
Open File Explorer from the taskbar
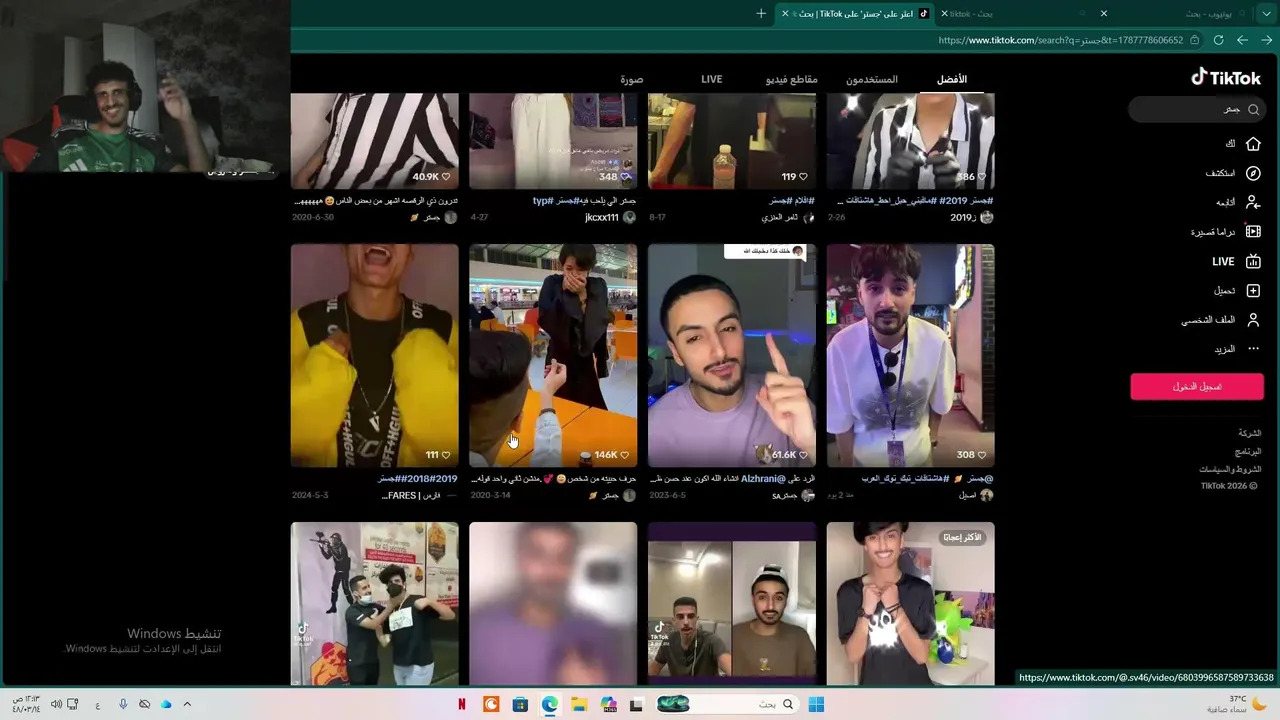click(x=579, y=704)
